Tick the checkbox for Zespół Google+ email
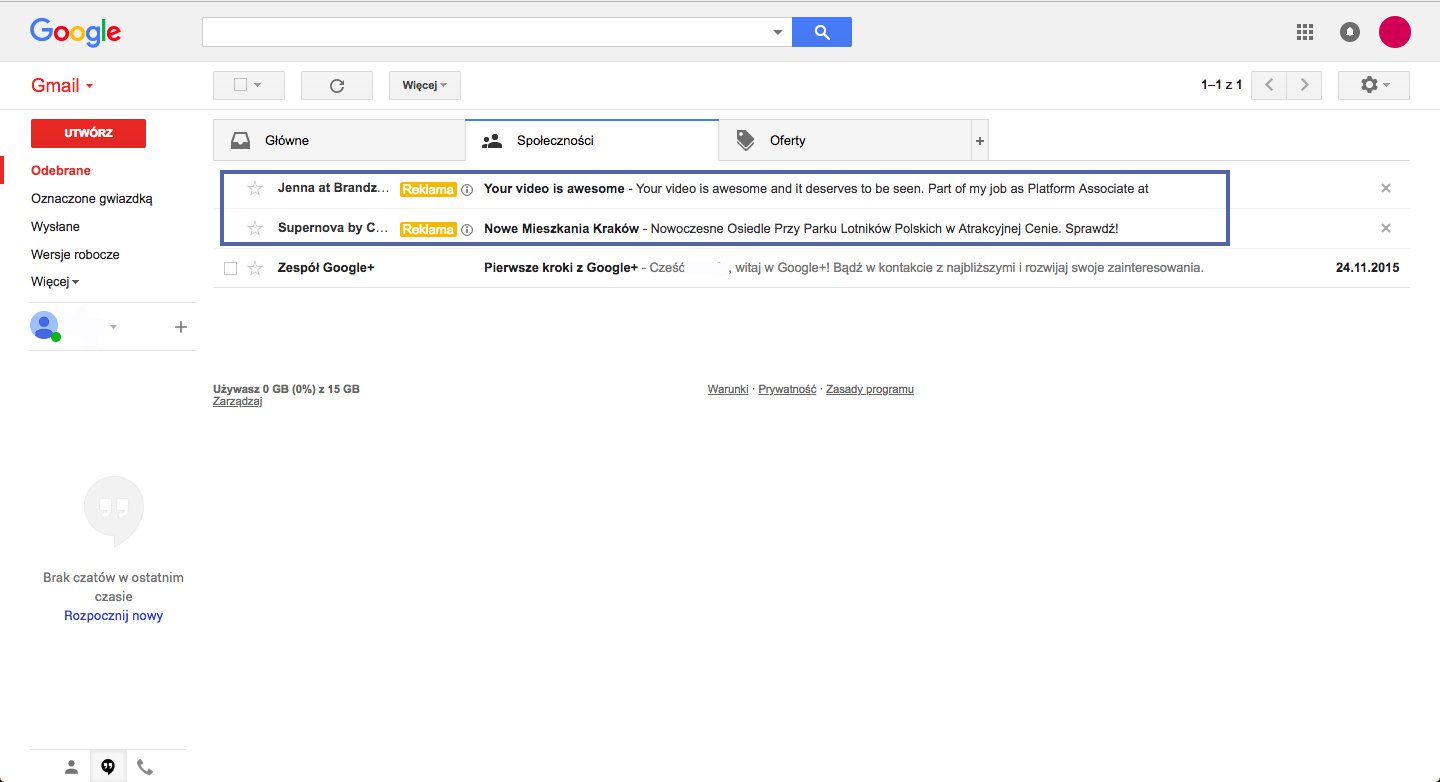The height and width of the screenshot is (782, 1440). (231, 268)
